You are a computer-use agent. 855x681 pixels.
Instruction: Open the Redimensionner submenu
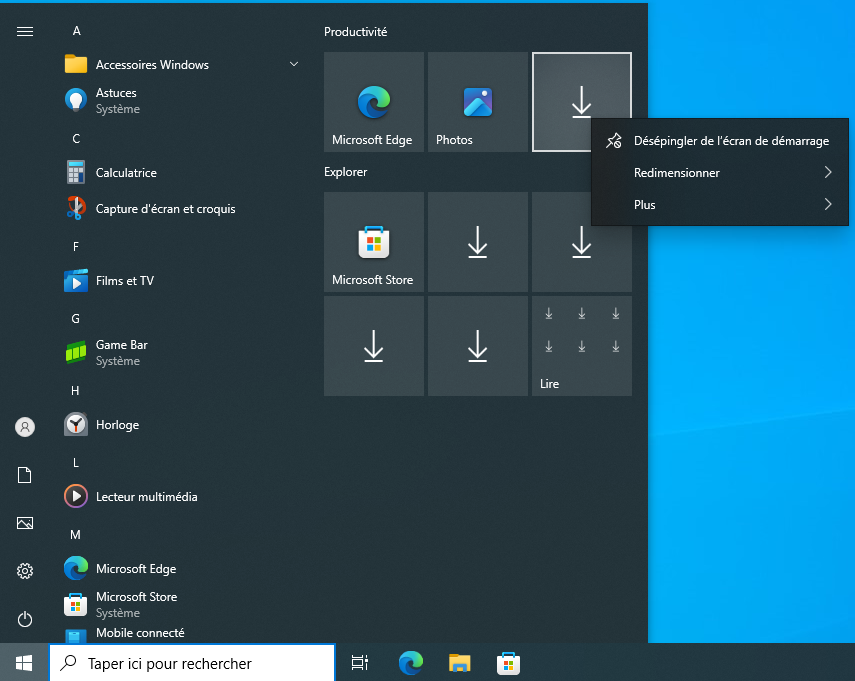click(720, 173)
